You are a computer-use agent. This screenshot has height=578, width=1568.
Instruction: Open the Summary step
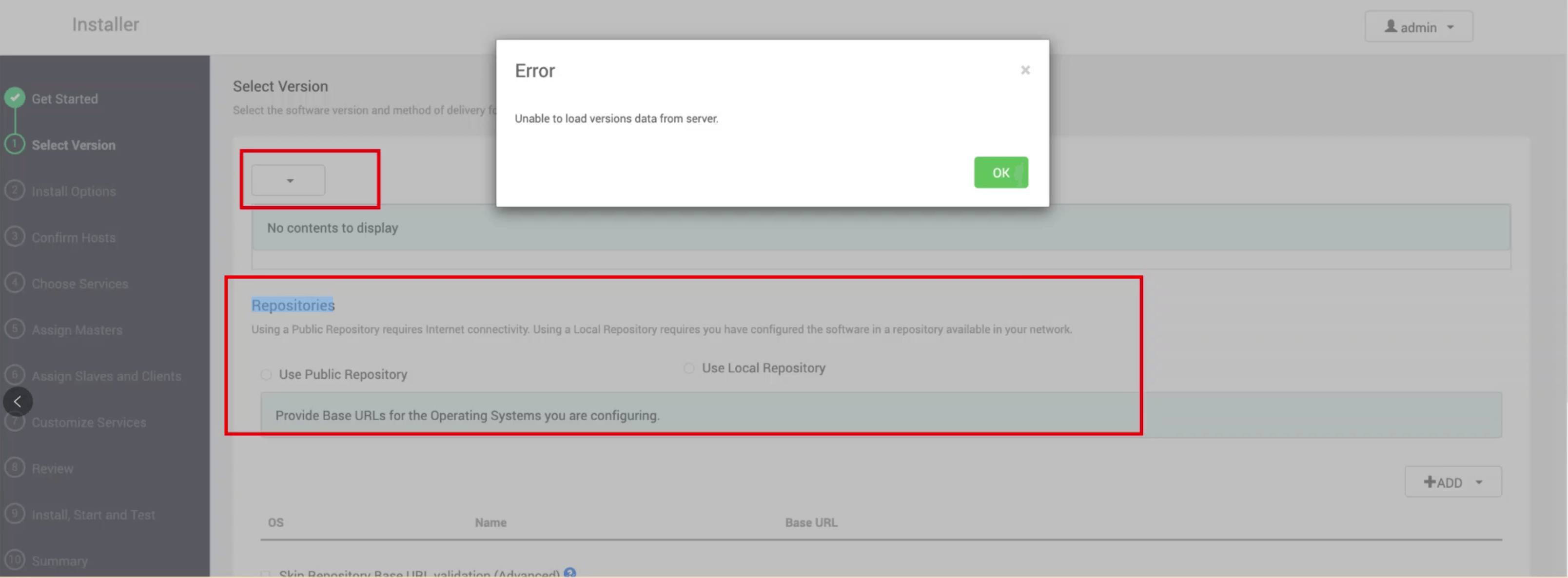[59, 561]
